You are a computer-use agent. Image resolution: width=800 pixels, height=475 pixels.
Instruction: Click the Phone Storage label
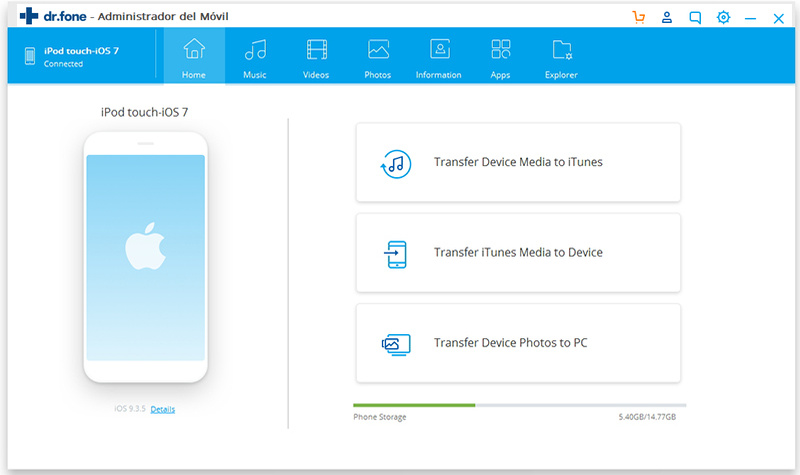coord(380,417)
